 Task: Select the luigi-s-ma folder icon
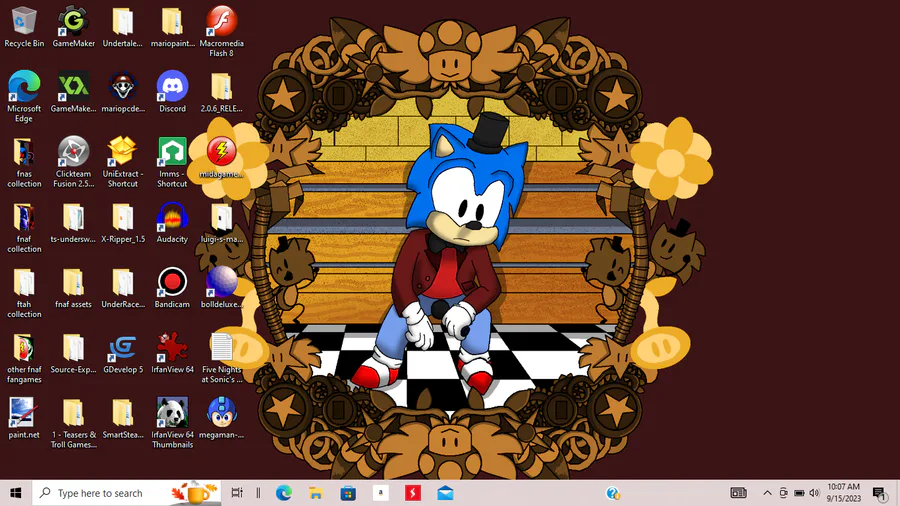click(x=222, y=223)
